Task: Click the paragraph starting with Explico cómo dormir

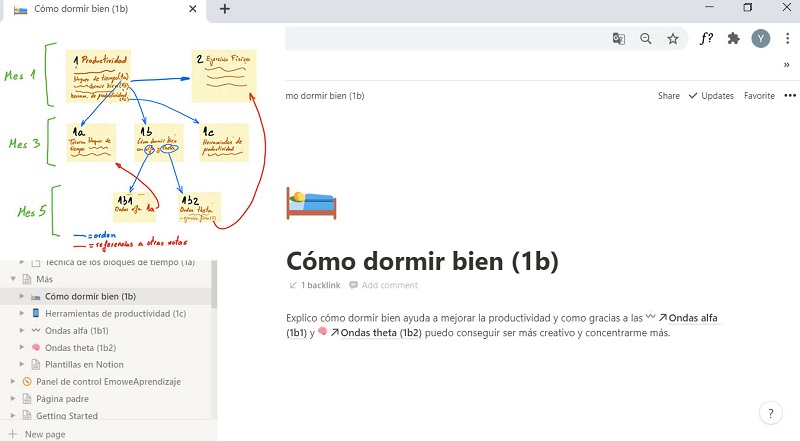Action: click(503, 325)
